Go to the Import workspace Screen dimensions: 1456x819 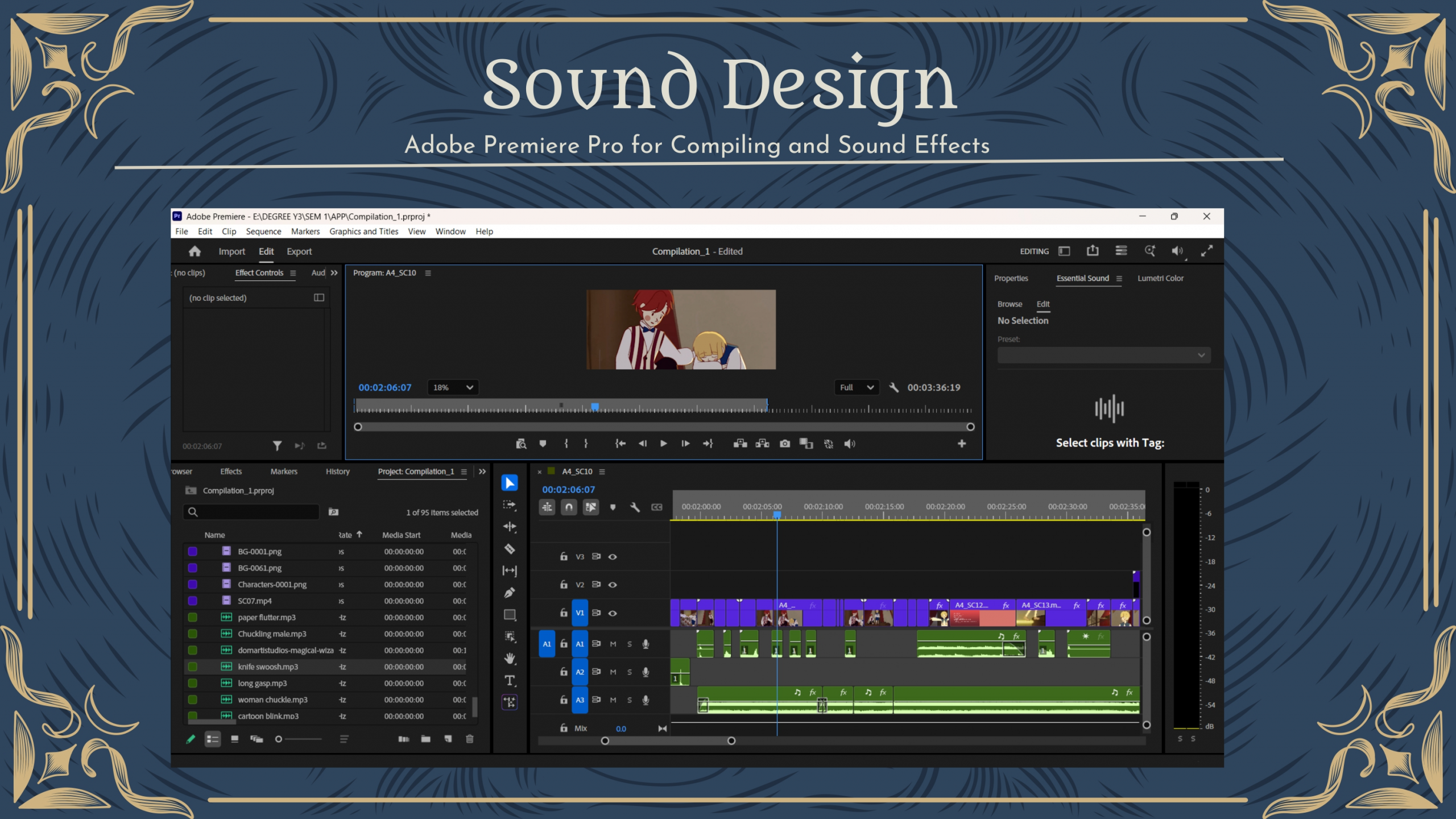(231, 251)
